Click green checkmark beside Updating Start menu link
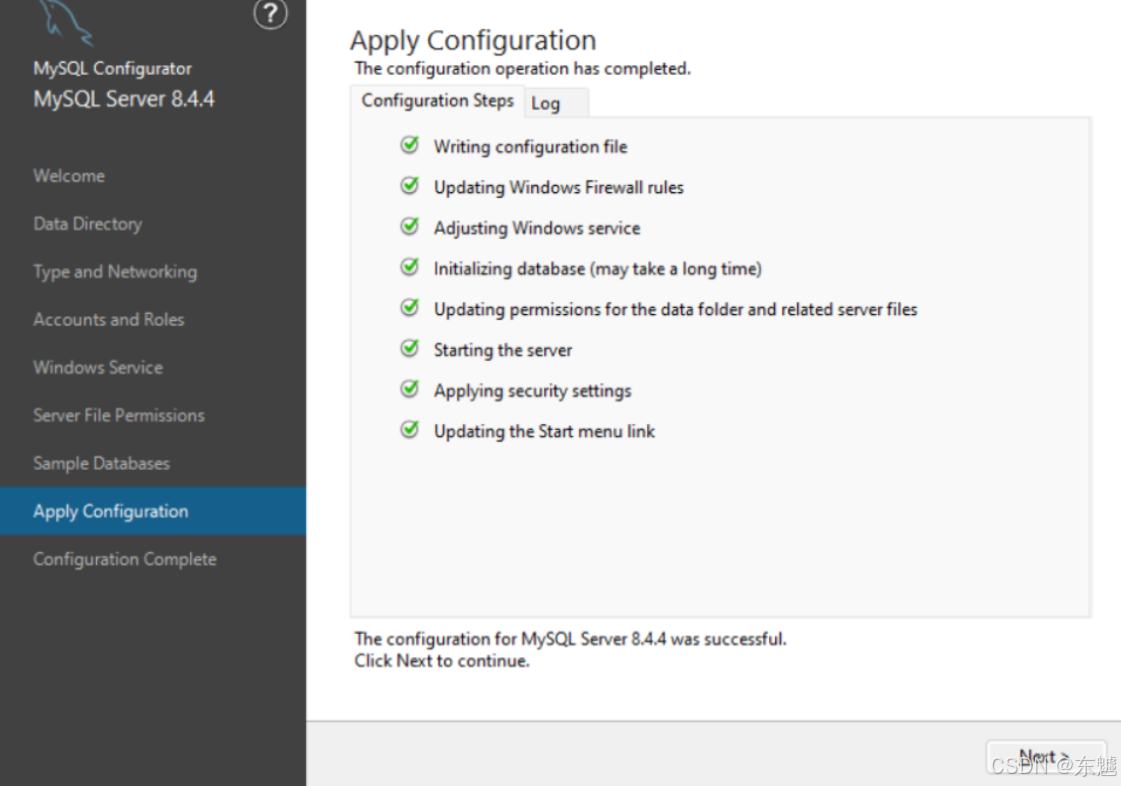1121x786 pixels. point(410,430)
